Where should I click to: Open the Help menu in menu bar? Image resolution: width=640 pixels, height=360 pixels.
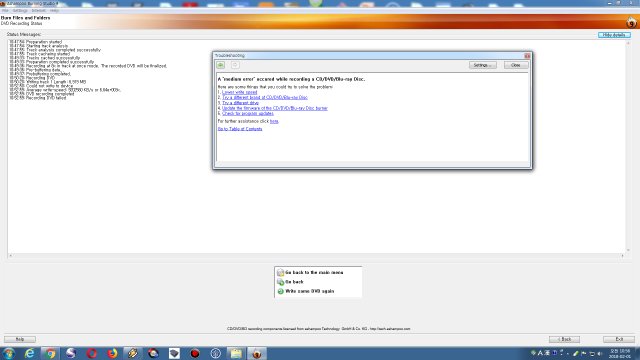tap(54, 11)
